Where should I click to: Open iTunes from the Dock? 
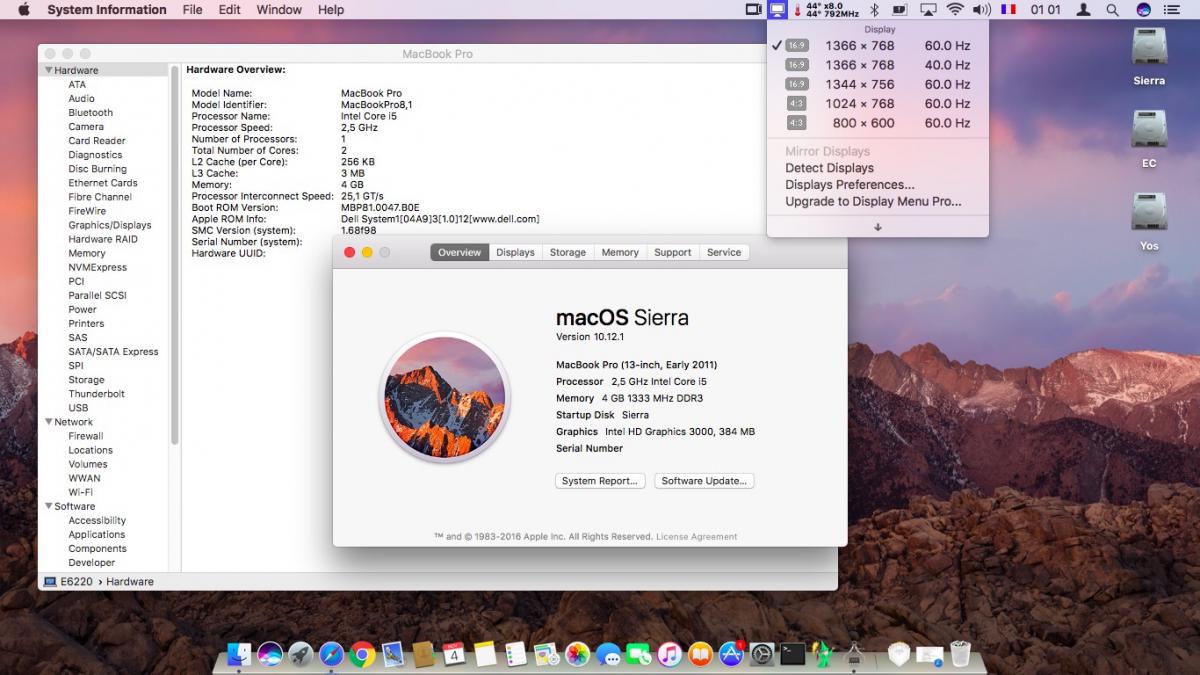(670, 655)
